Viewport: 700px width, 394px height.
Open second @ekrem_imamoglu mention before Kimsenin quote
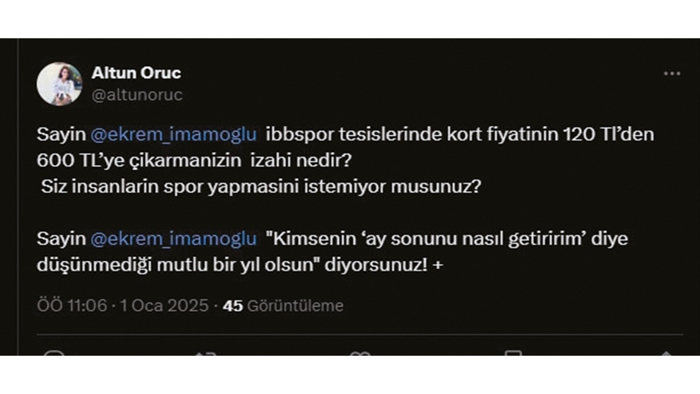click(x=174, y=239)
